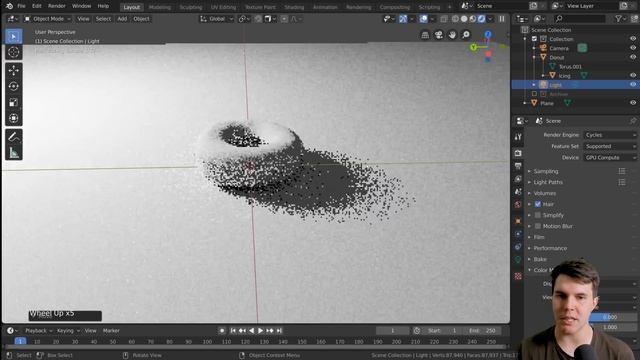Hide Collection in viewport
The image size is (640, 360).
pyautogui.click(x=633, y=39)
